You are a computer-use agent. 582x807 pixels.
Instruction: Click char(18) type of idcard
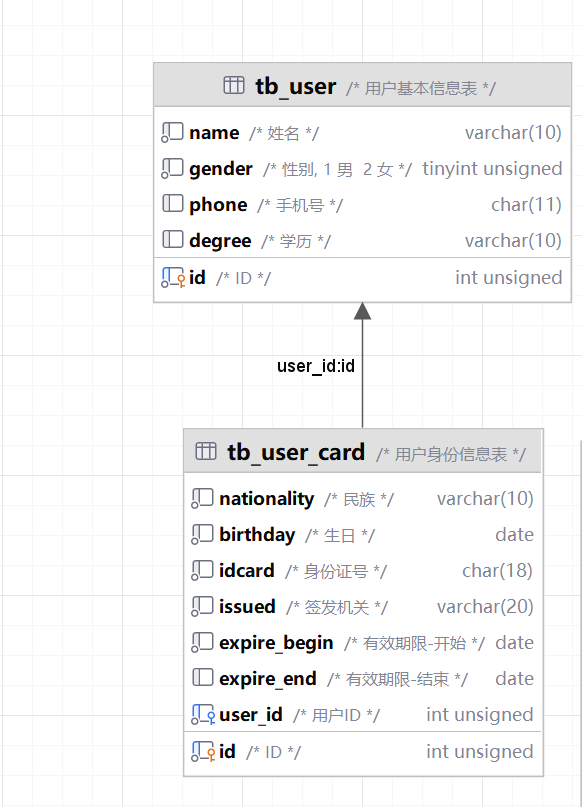(498, 570)
